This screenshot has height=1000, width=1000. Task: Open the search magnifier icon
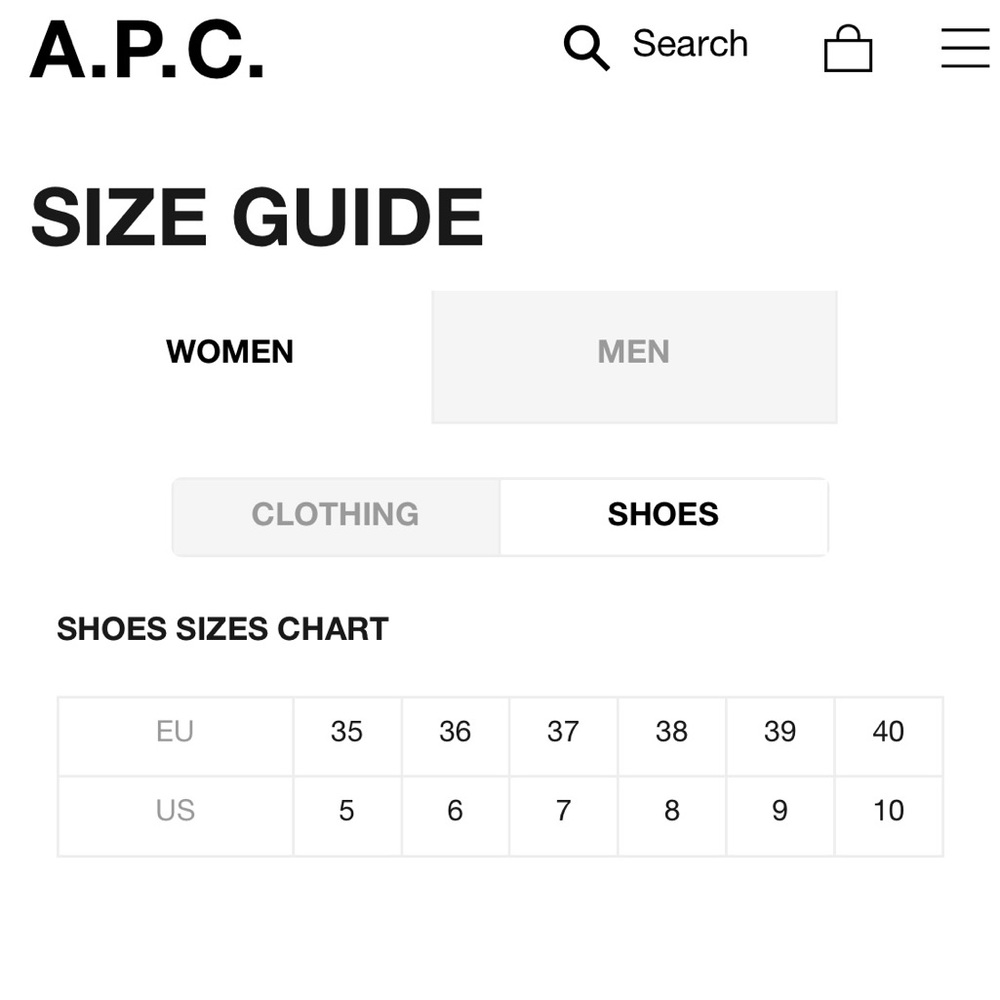586,47
